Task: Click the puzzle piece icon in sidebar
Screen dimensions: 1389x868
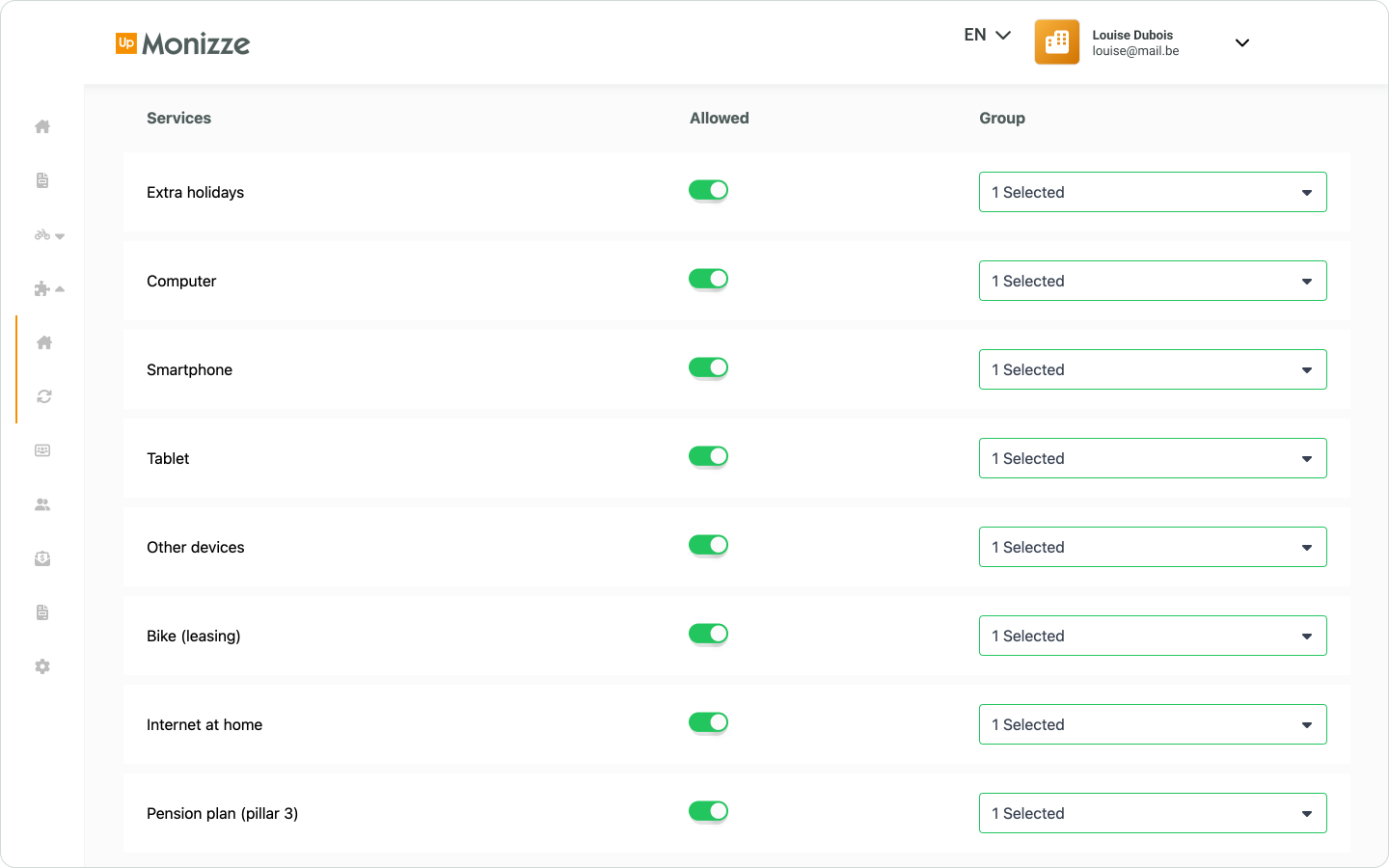Action: click(x=41, y=288)
